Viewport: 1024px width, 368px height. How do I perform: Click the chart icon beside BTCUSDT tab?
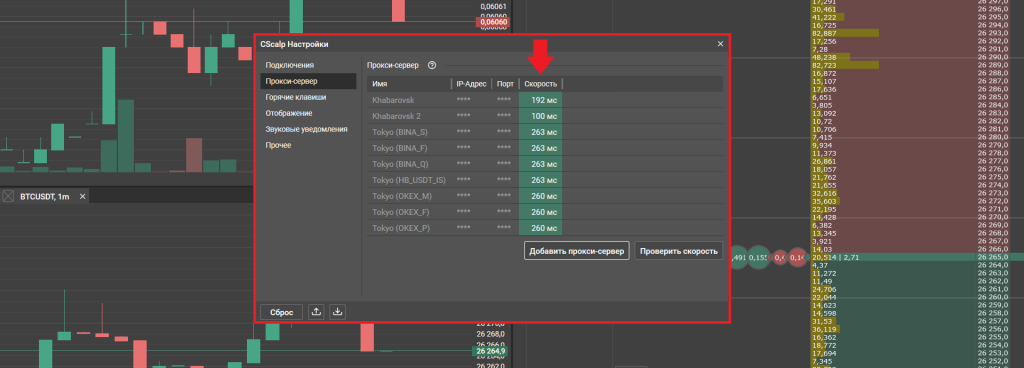(x=8, y=196)
